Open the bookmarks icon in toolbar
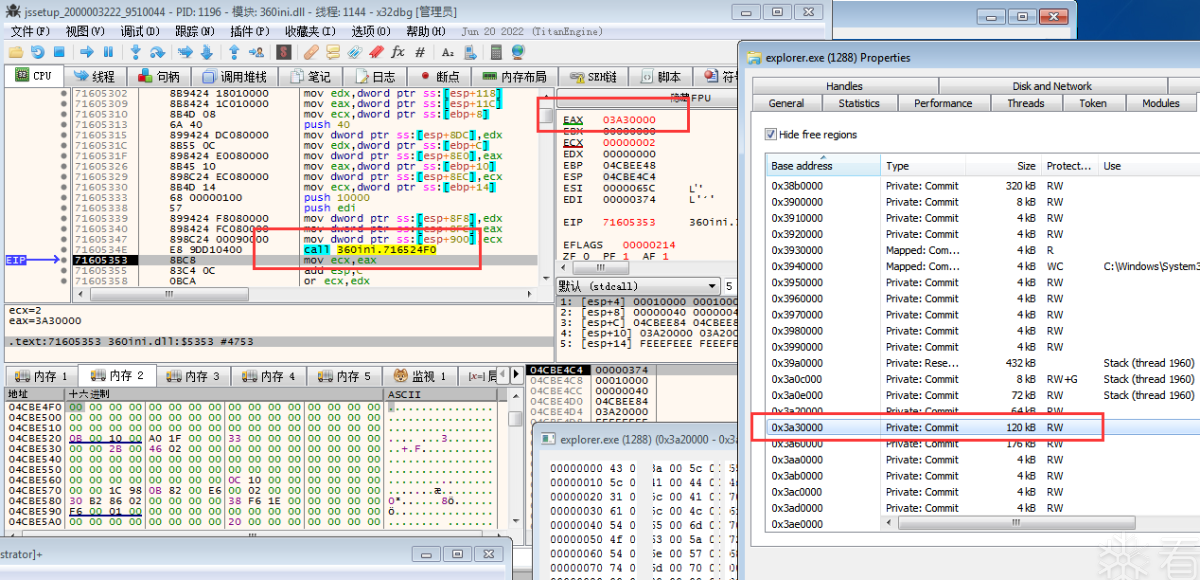The image size is (1200, 580). tap(377, 52)
